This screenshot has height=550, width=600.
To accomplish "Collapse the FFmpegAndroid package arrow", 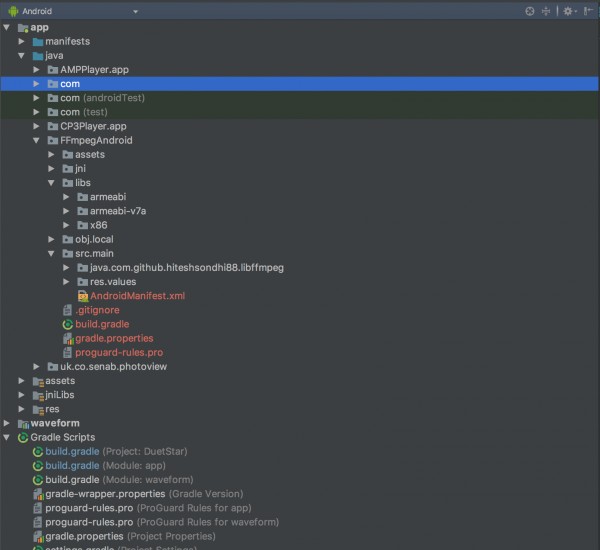I will click(x=36, y=140).
